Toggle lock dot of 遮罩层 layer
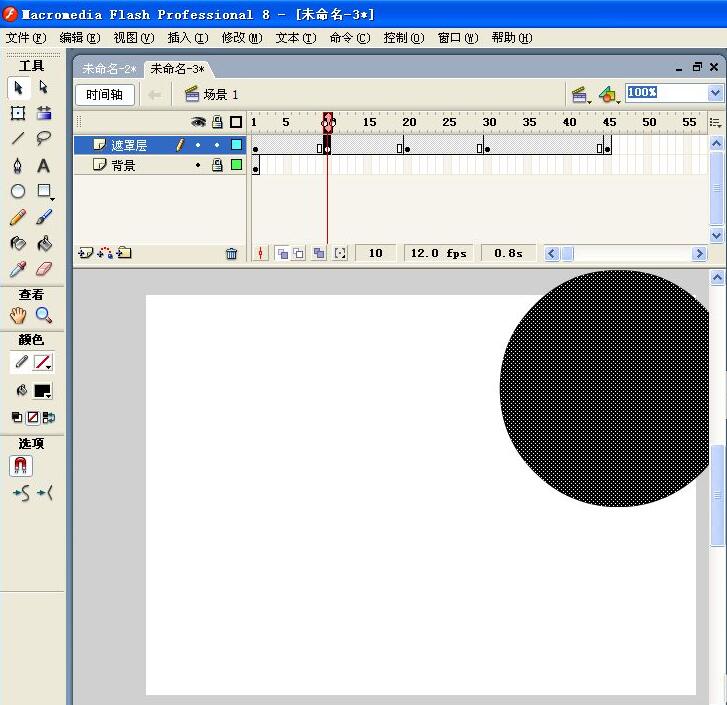Viewport: 727px width, 705px height. click(x=217, y=145)
